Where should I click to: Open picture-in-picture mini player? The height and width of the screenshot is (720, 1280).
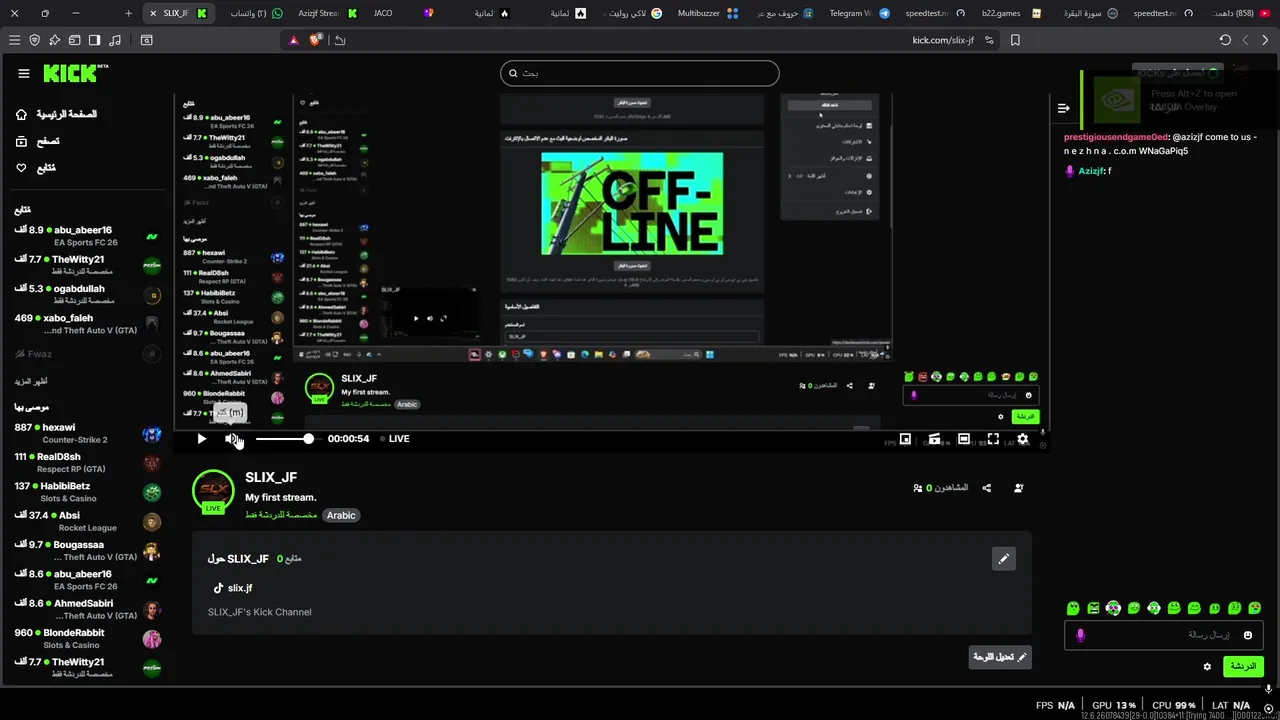pos(905,439)
